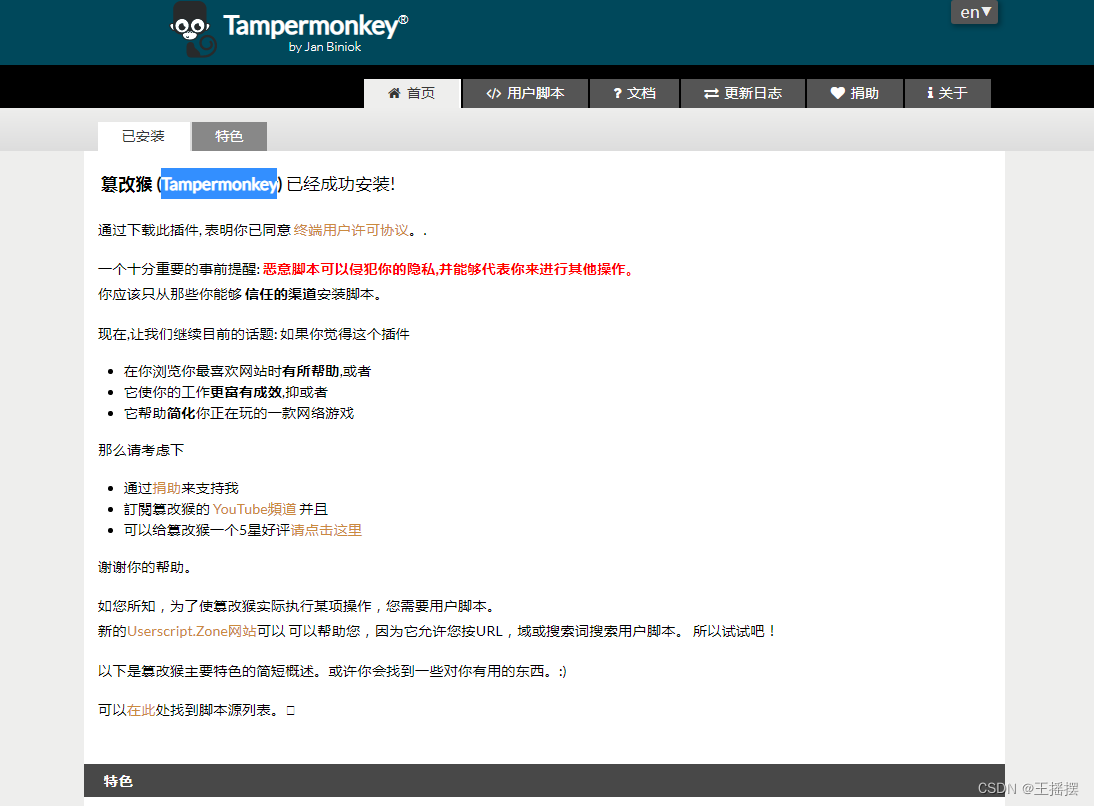Click the home icon in 首页 tab
1094x806 pixels.
click(394, 93)
